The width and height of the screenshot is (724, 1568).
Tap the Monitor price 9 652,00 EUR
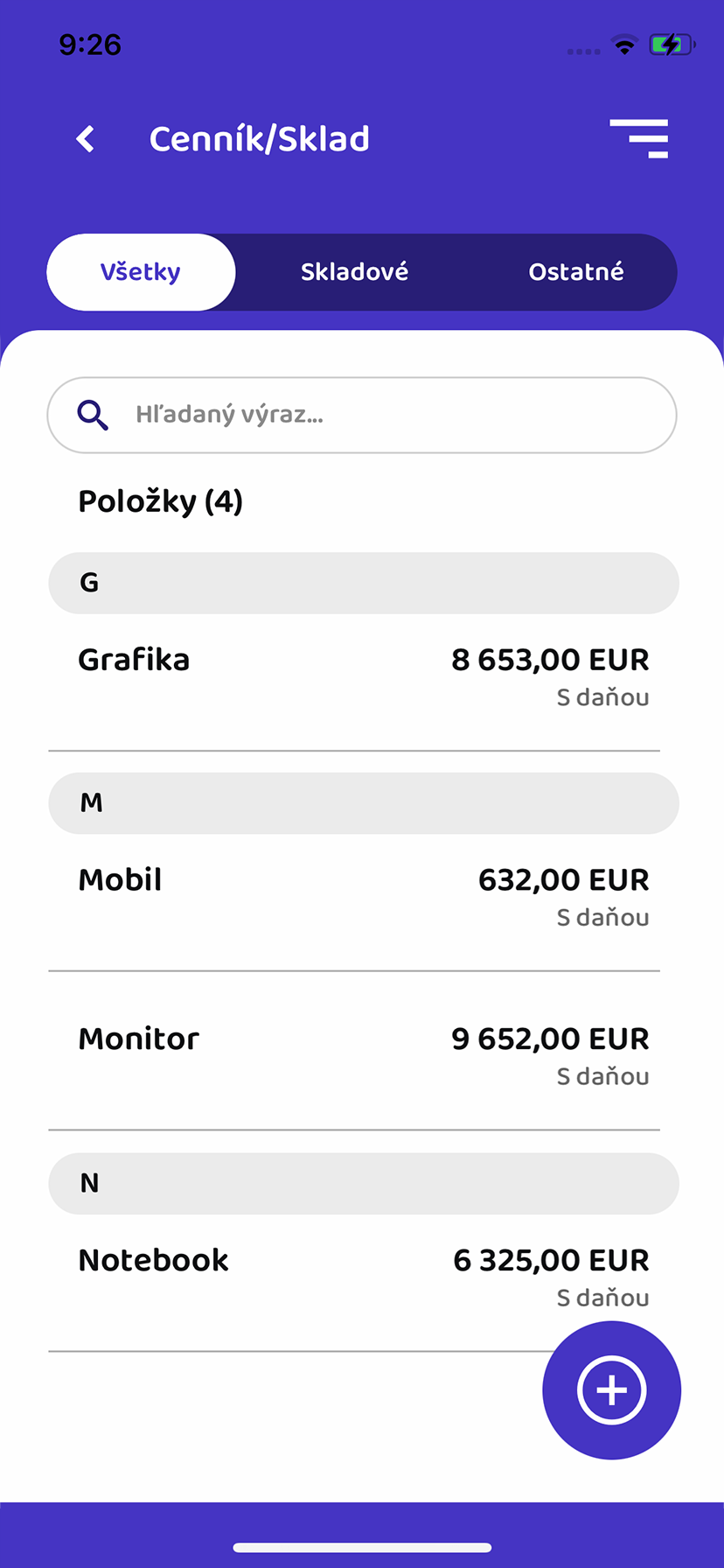pyautogui.click(x=550, y=1039)
